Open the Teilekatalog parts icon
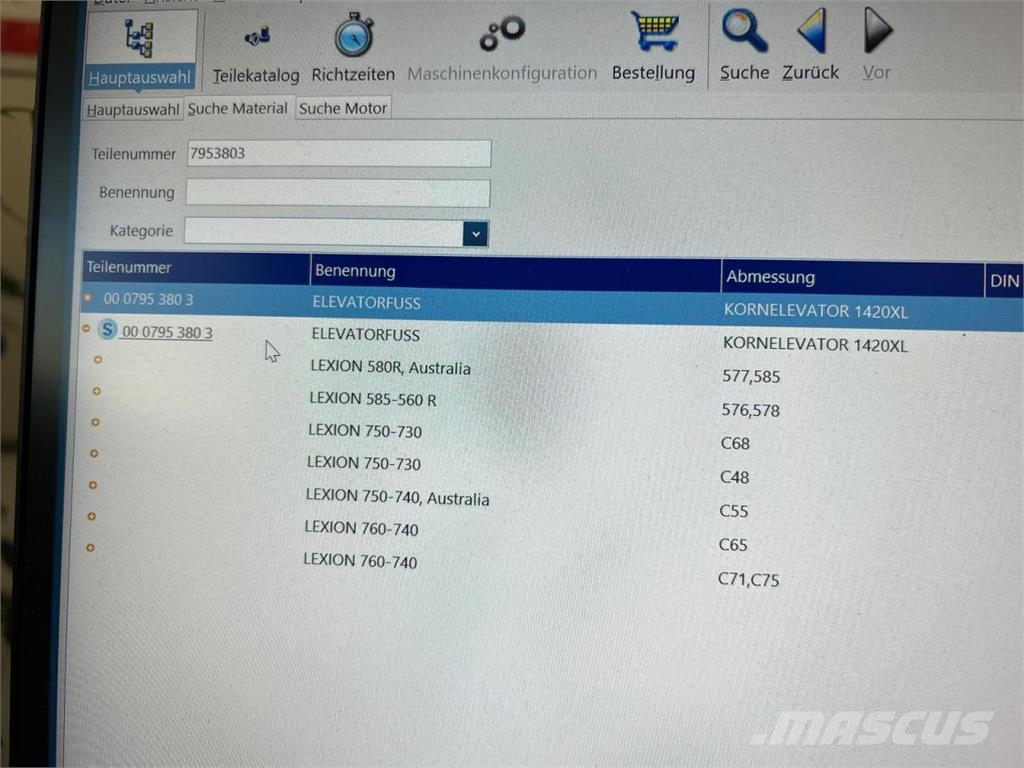Viewport: 1024px width, 768px height. click(257, 36)
